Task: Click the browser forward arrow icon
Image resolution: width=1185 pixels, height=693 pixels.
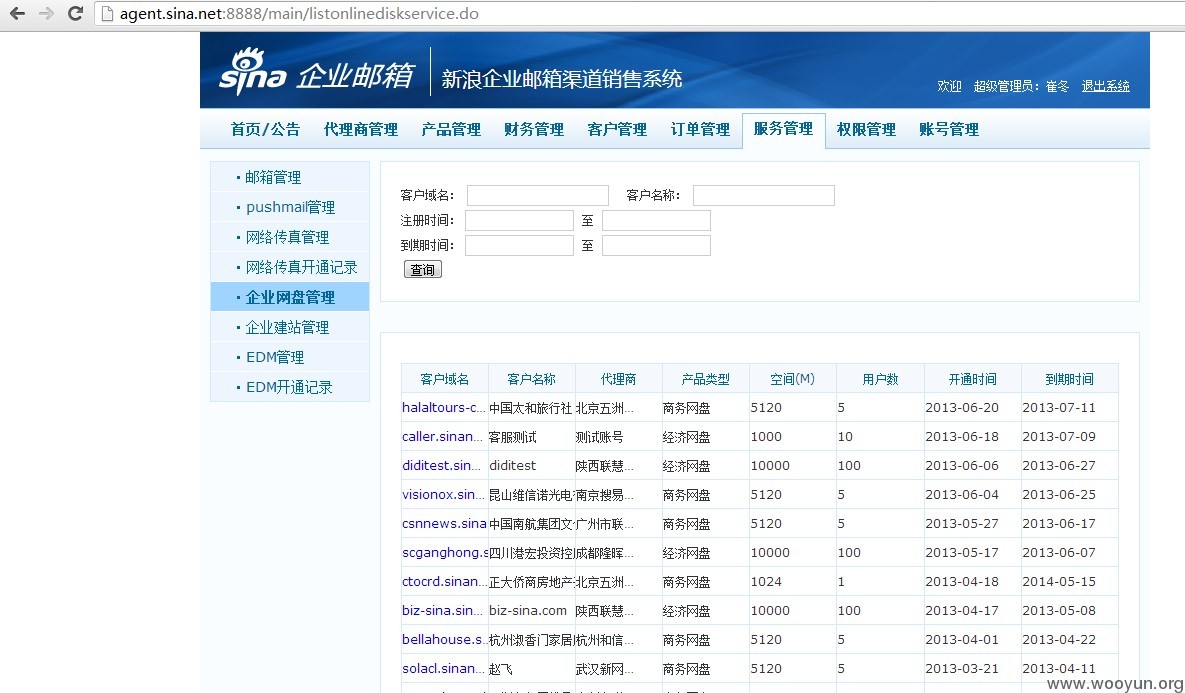Action: (x=46, y=14)
